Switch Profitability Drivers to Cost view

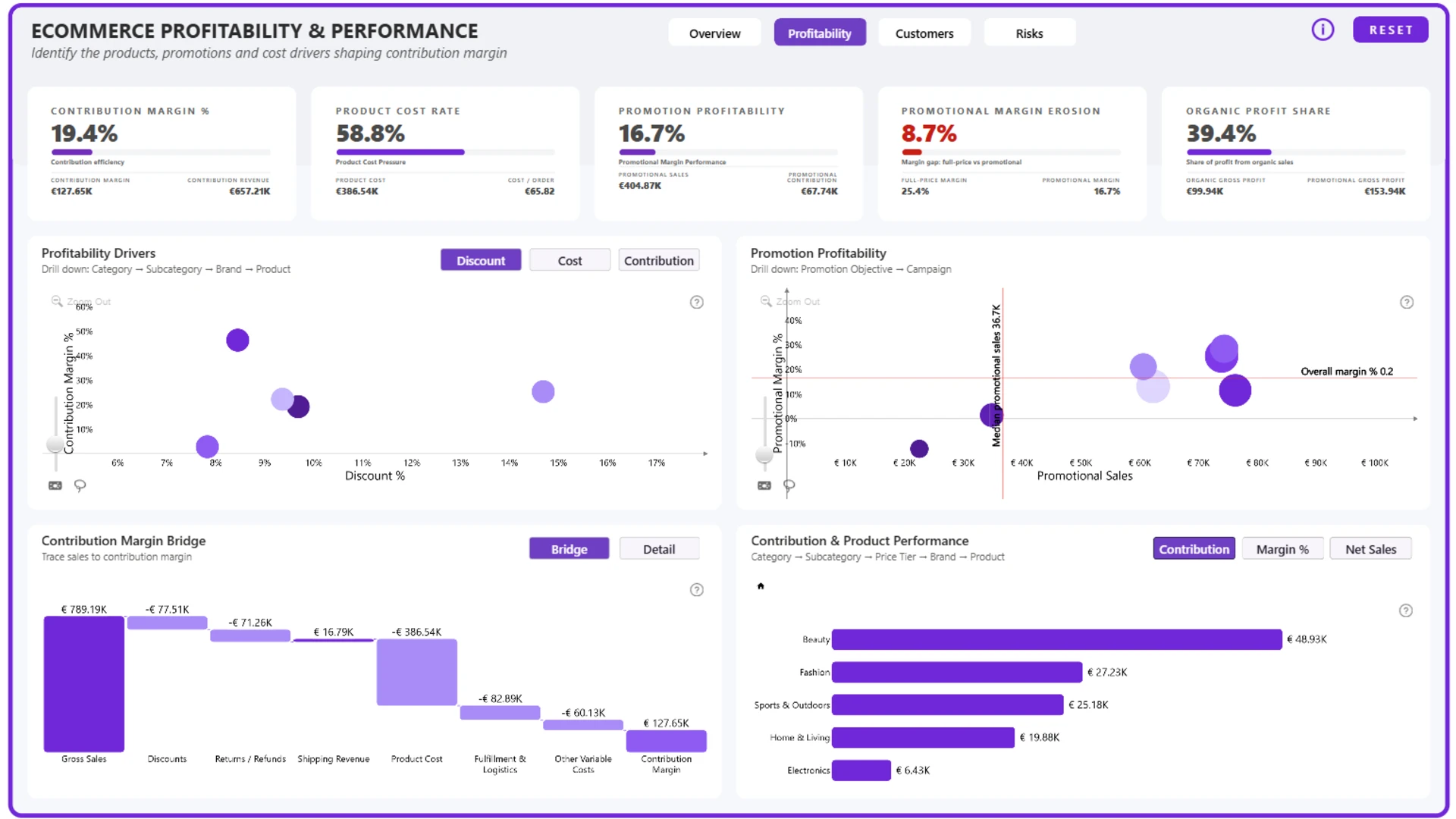tap(570, 260)
